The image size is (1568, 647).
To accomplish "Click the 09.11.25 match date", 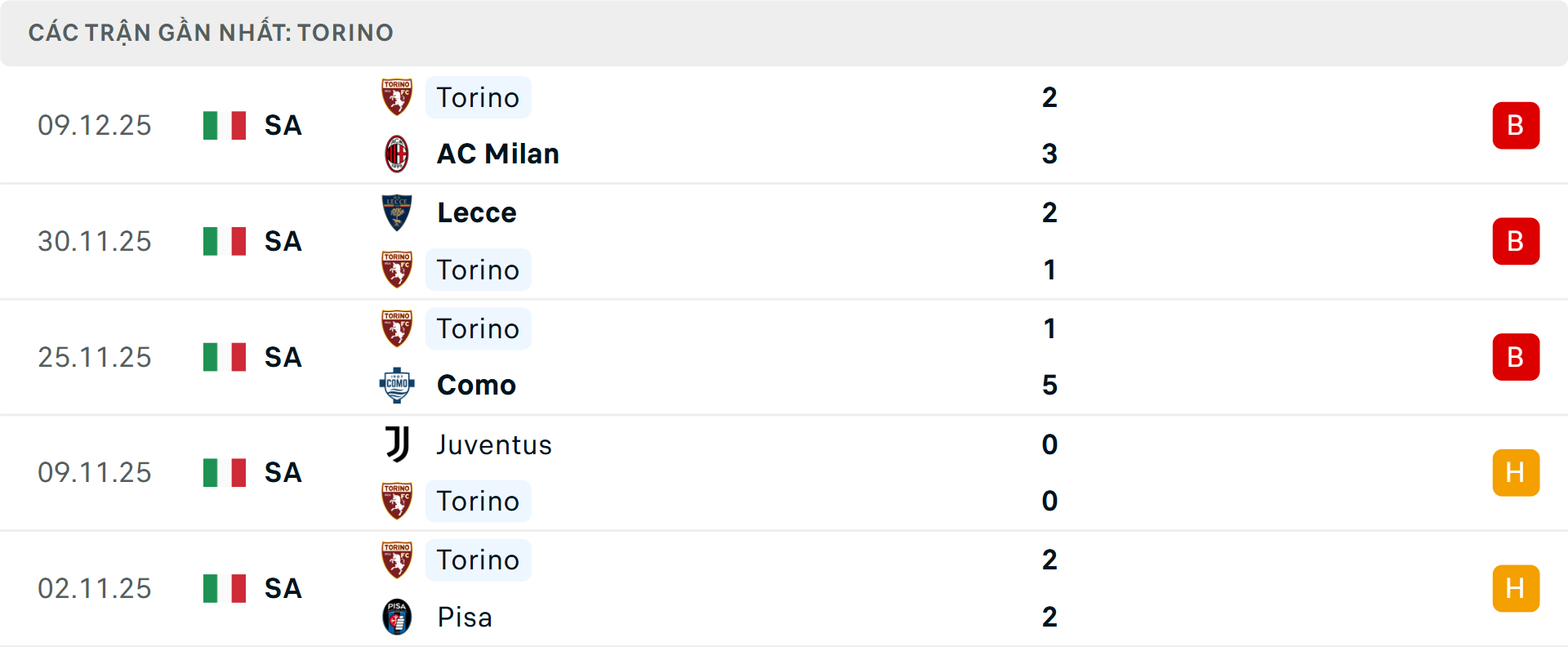I will pyautogui.click(x=95, y=472).
